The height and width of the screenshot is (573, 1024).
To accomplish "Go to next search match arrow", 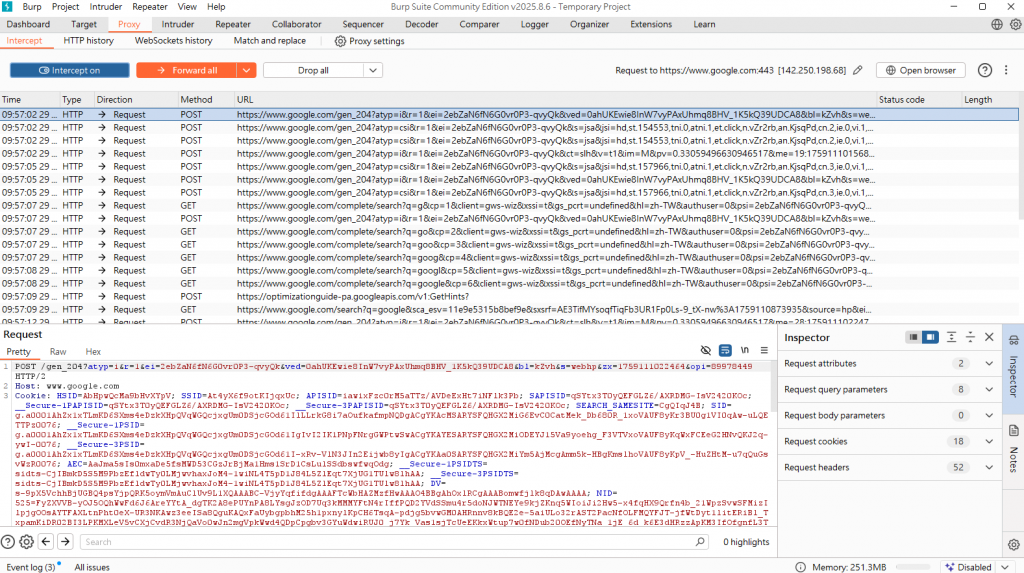I will tap(65, 542).
